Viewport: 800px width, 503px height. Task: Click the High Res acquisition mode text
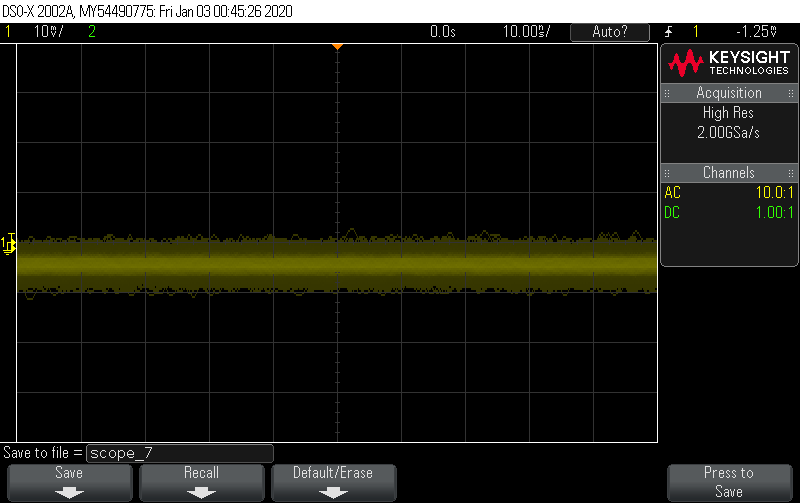[x=728, y=113]
